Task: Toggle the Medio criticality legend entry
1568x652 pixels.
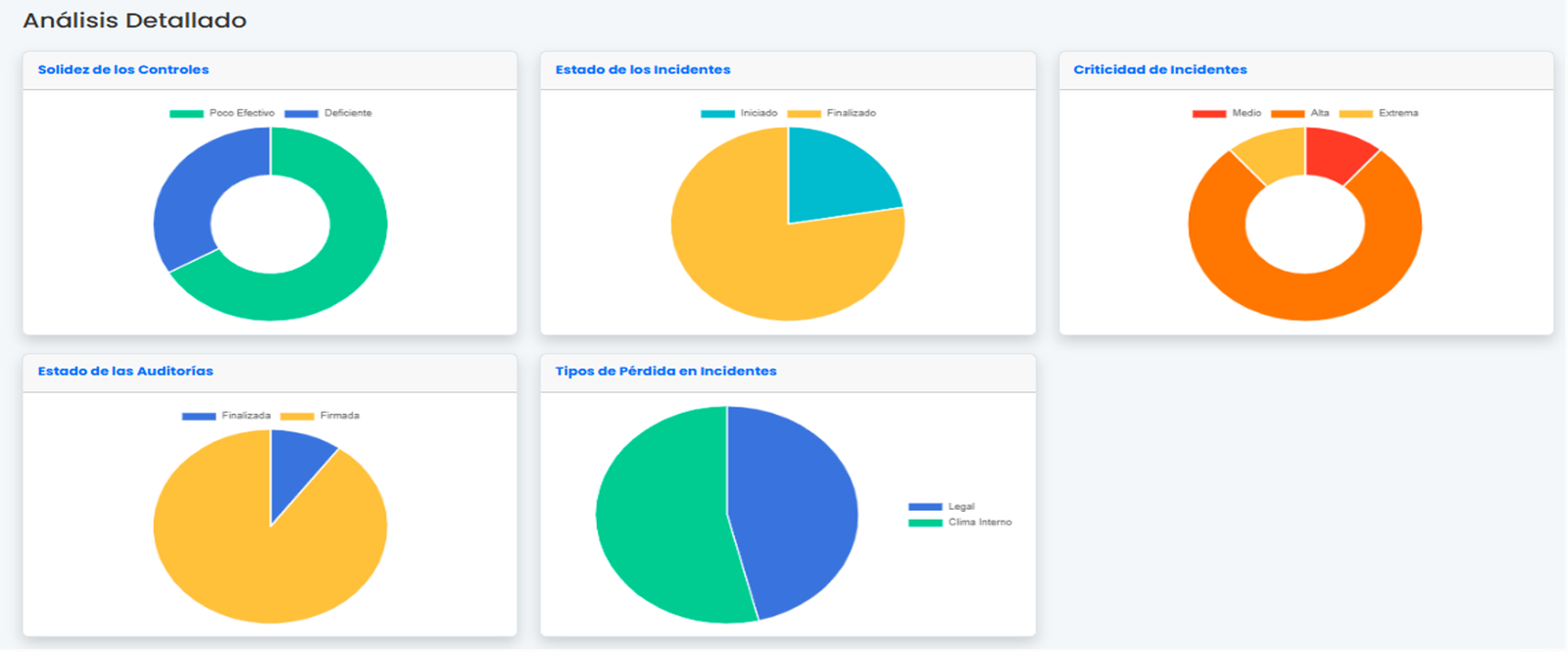Action: pos(1227,114)
